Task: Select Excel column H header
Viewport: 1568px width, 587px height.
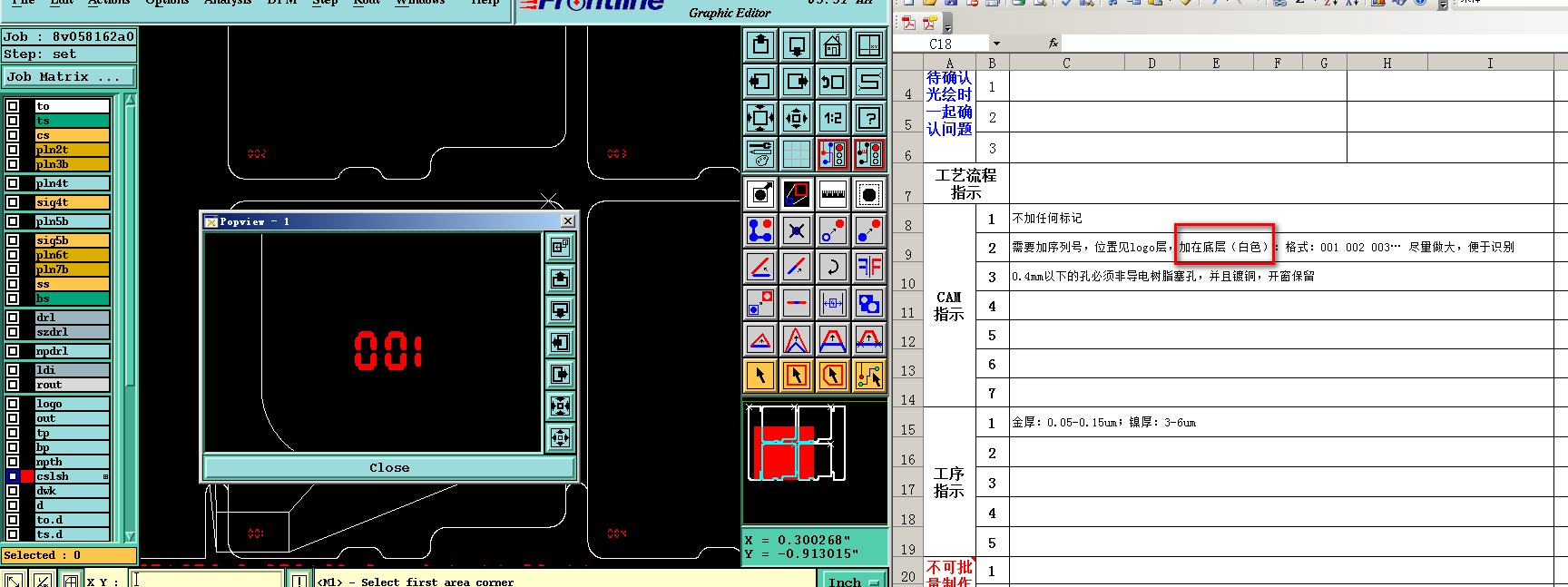Action: (1387, 63)
